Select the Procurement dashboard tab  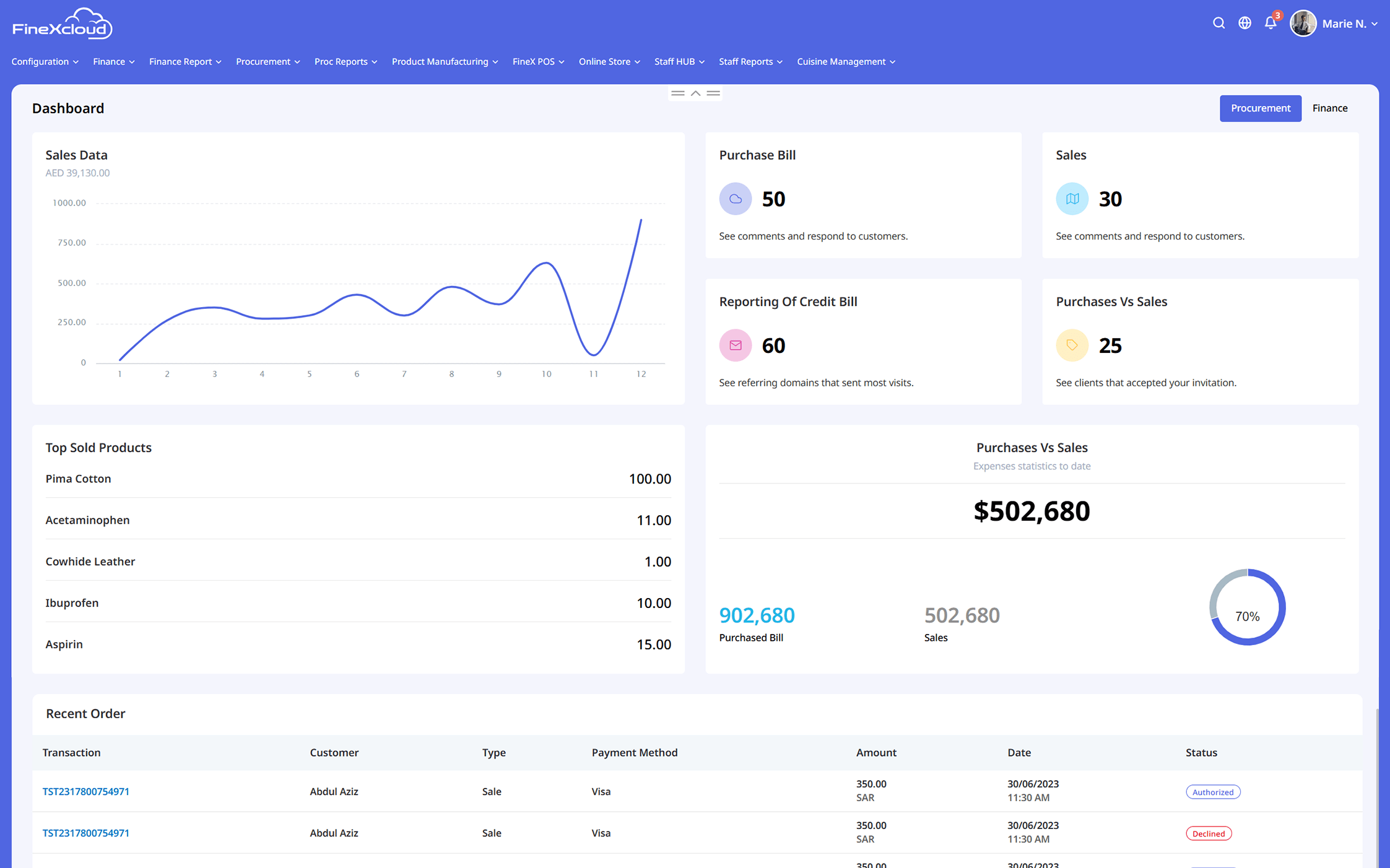pyautogui.click(x=1260, y=108)
